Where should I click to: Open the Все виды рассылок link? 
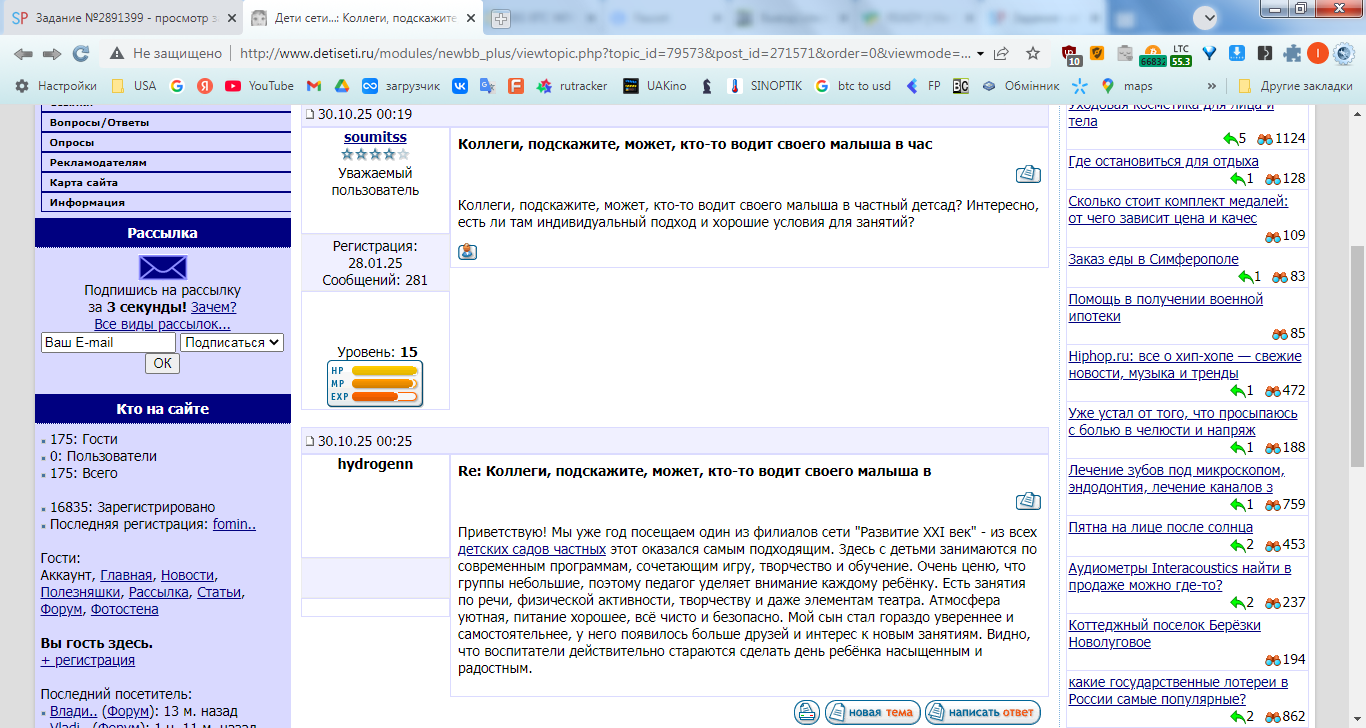click(x=163, y=324)
